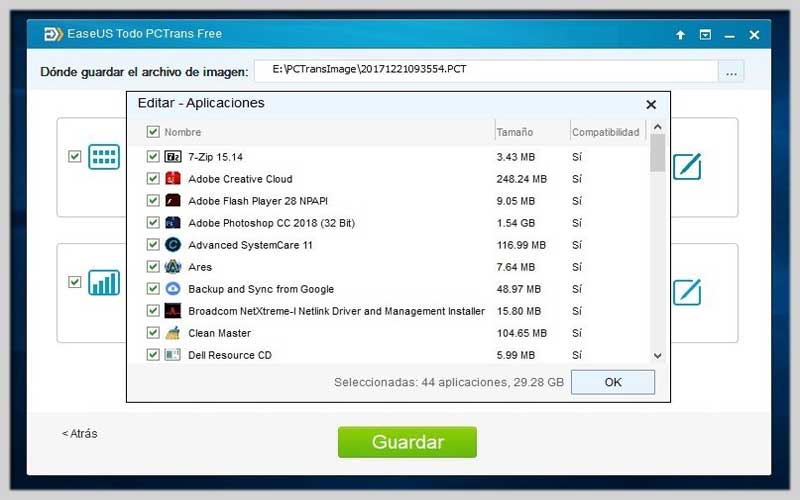Uncheck the Adobe Creative Cloud checkbox
800x500 pixels.
(153, 178)
